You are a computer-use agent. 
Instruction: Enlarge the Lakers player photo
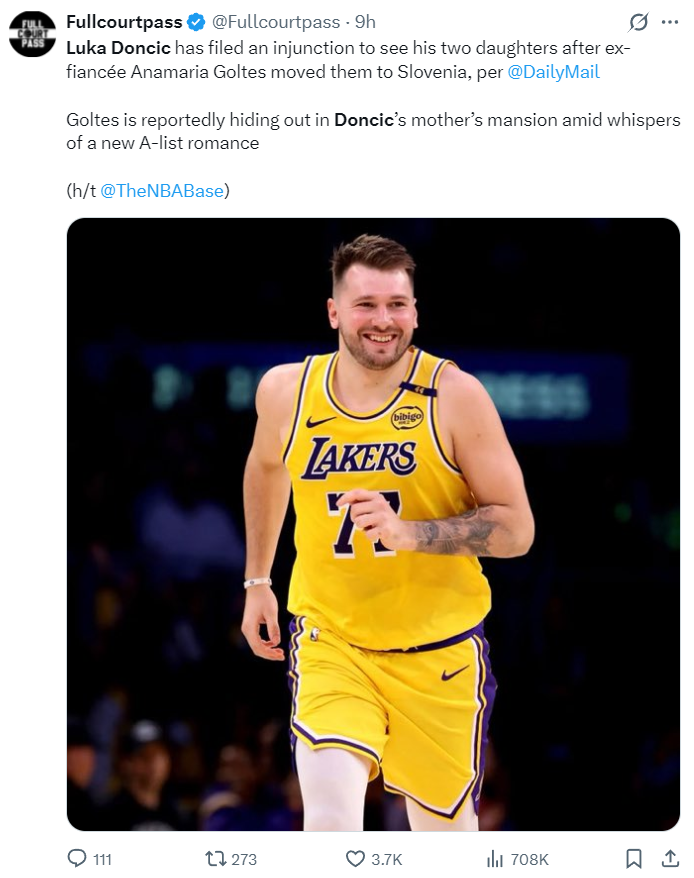(373, 524)
